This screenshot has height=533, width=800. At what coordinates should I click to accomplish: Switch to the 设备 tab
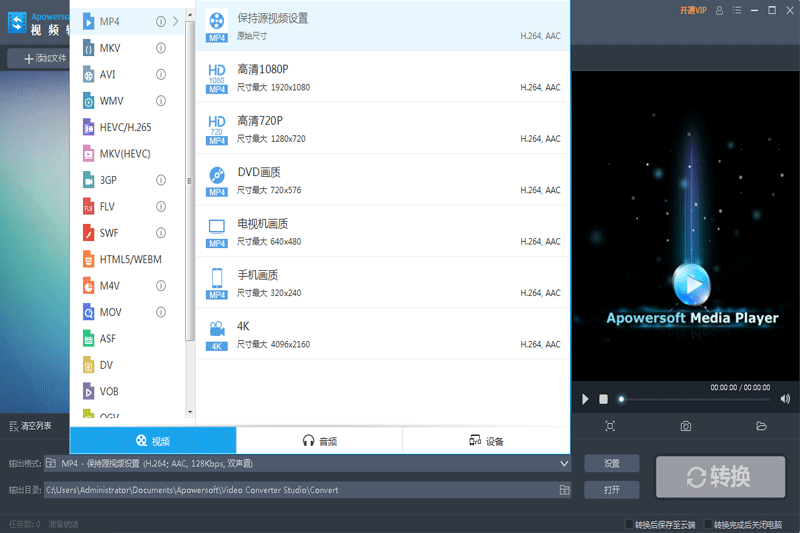pos(486,441)
